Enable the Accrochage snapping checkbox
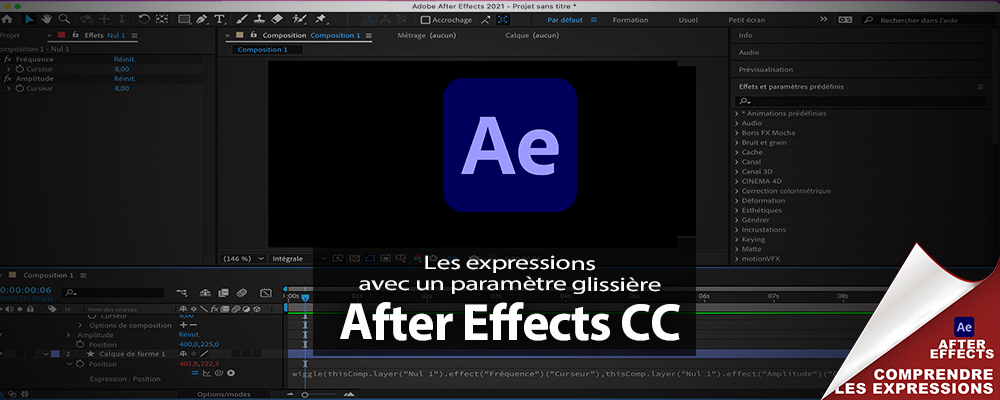Viewport: 1000px width, 400px height. point(425,20)
